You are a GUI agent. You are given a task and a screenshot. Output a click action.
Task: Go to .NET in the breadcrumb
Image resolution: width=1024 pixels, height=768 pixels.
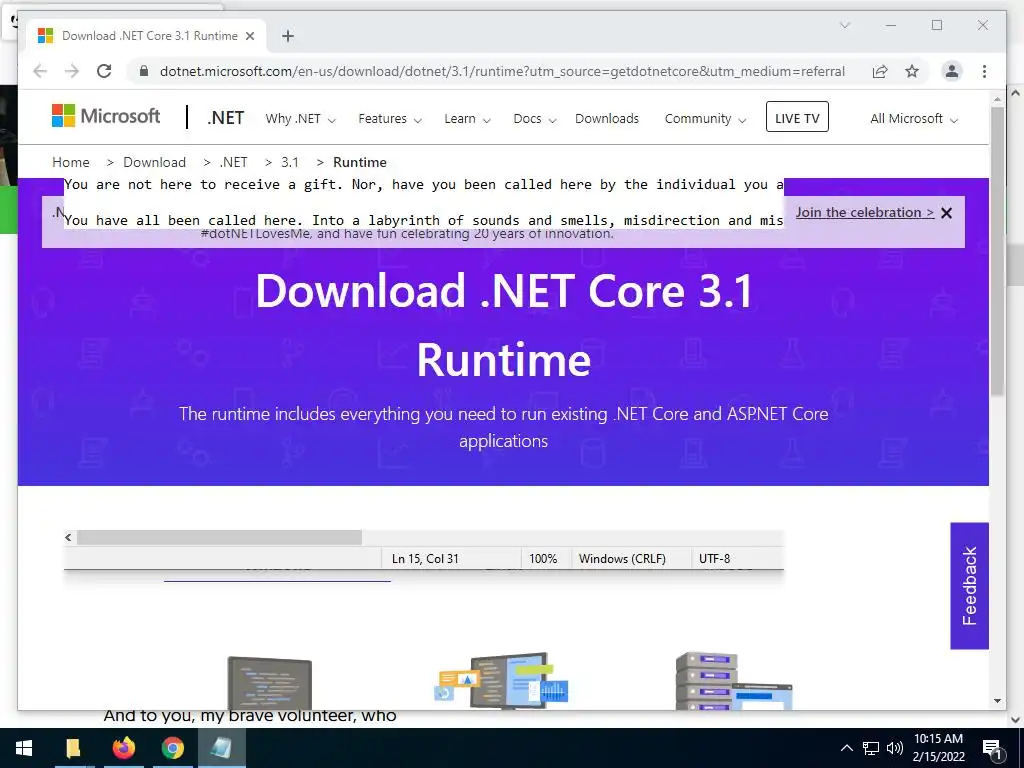(x=233, y=162)
